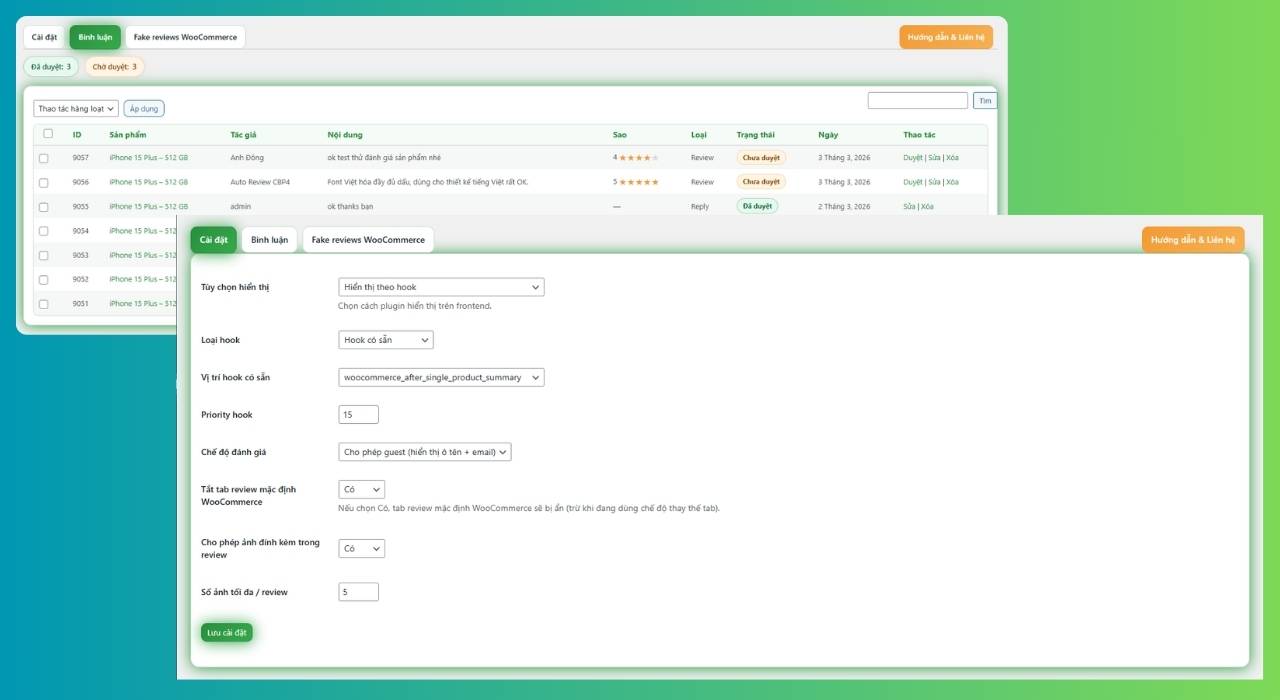Screen dimensions: 1280x700
Task: Click the 'Tìm' search button
Action: (985, 101)
